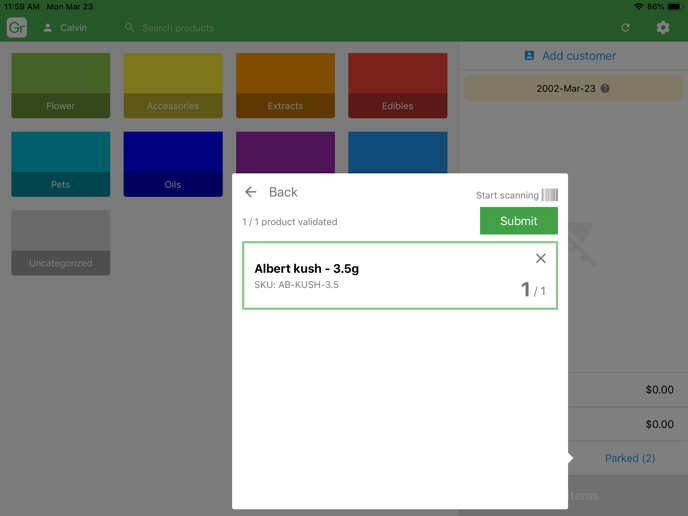Screen dimensions: 688x516
Task: Click Add customer link
Action: (x=571, y=56)
